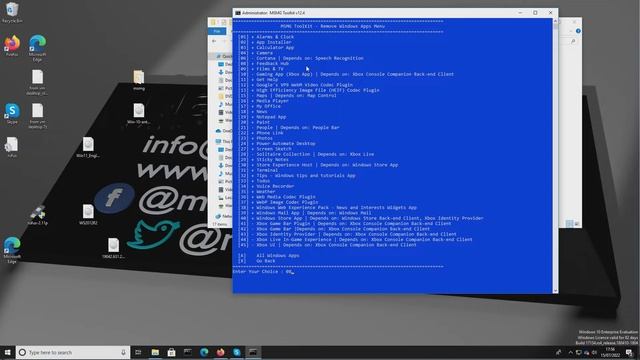The width and height of the screenshot is (640, 360).
Task: Click the MSMG Toolkit console scrollbar up arrow
Action: click(x=555, y=21)
